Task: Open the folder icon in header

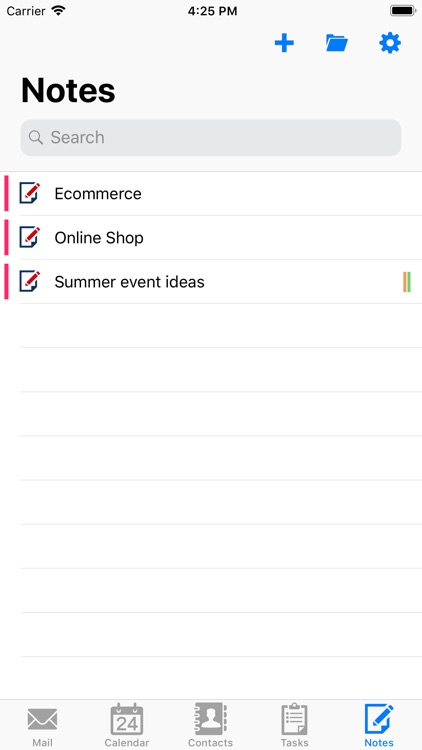Action: click(x=336, y=43)
